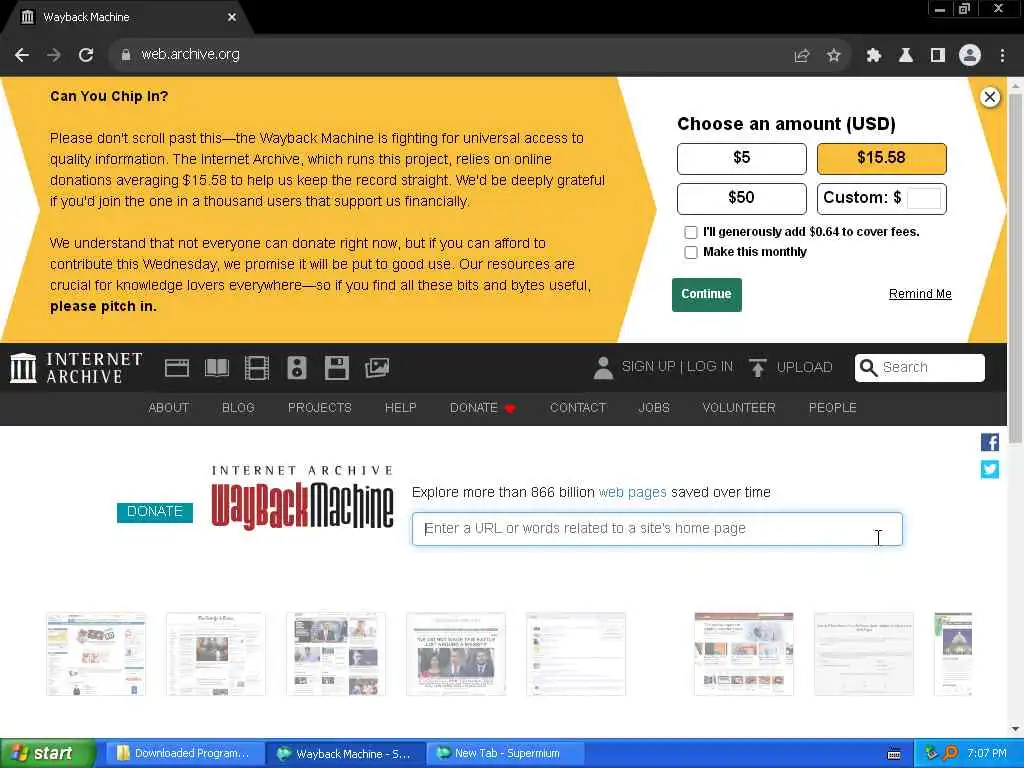The width and height of the screenshot is (1024, 768).
Task: Open the JOBS menu item
Action: click(654, 408)
